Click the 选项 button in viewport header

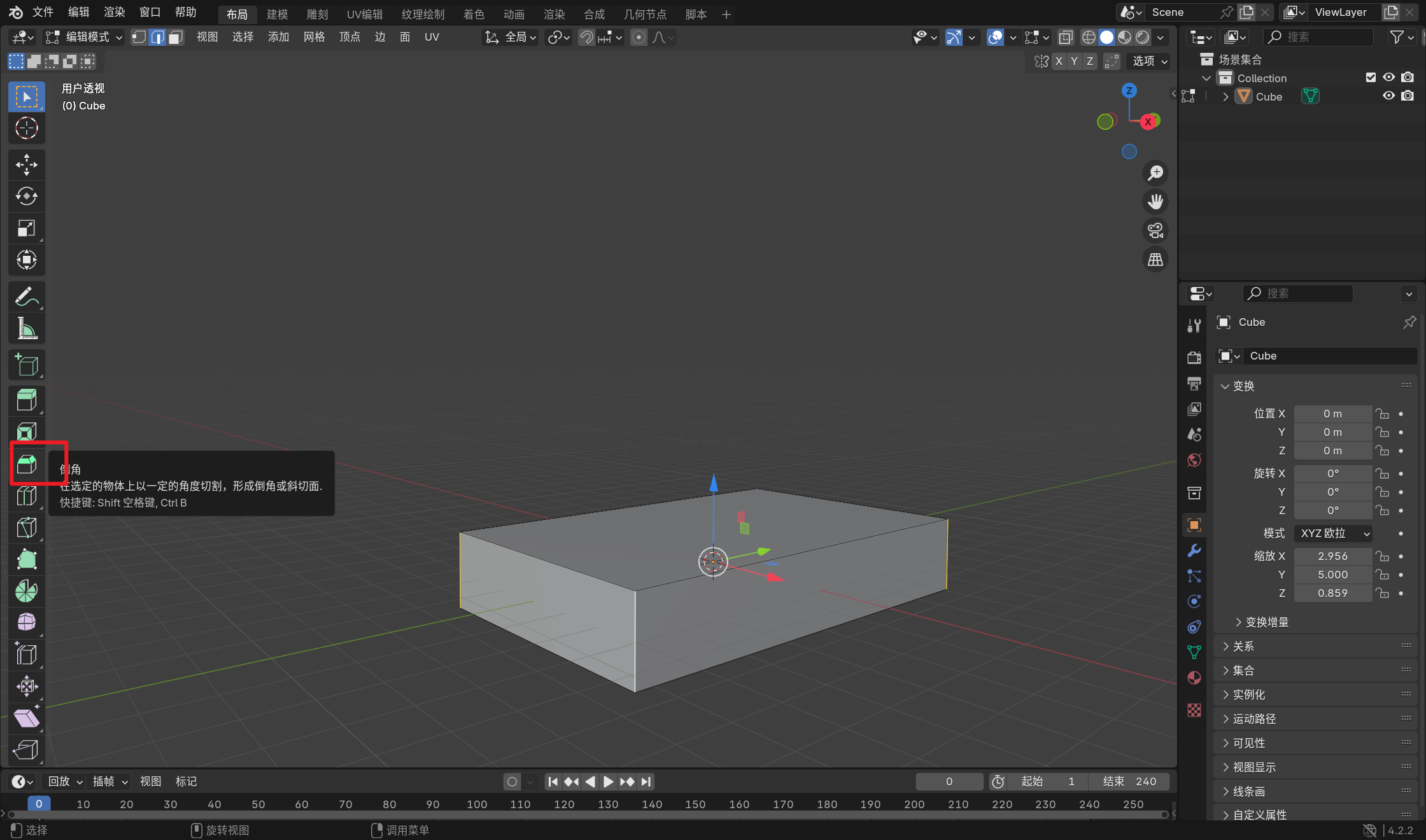click(1150, 61)
